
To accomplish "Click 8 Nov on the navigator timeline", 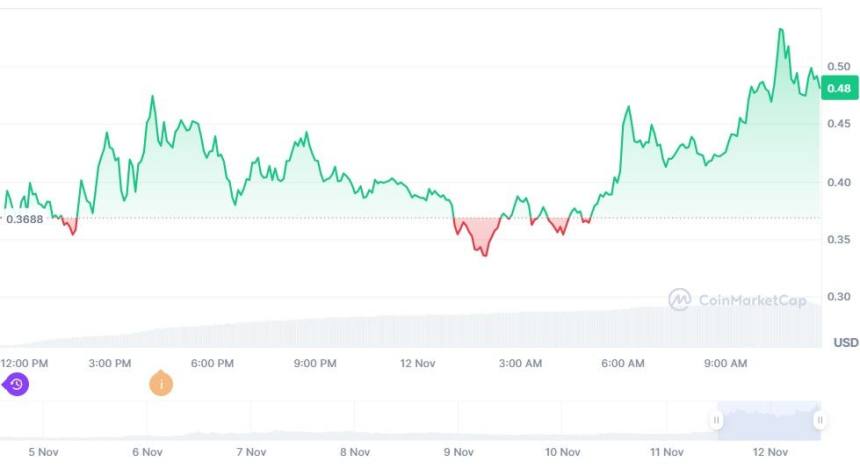I will 355,452.
